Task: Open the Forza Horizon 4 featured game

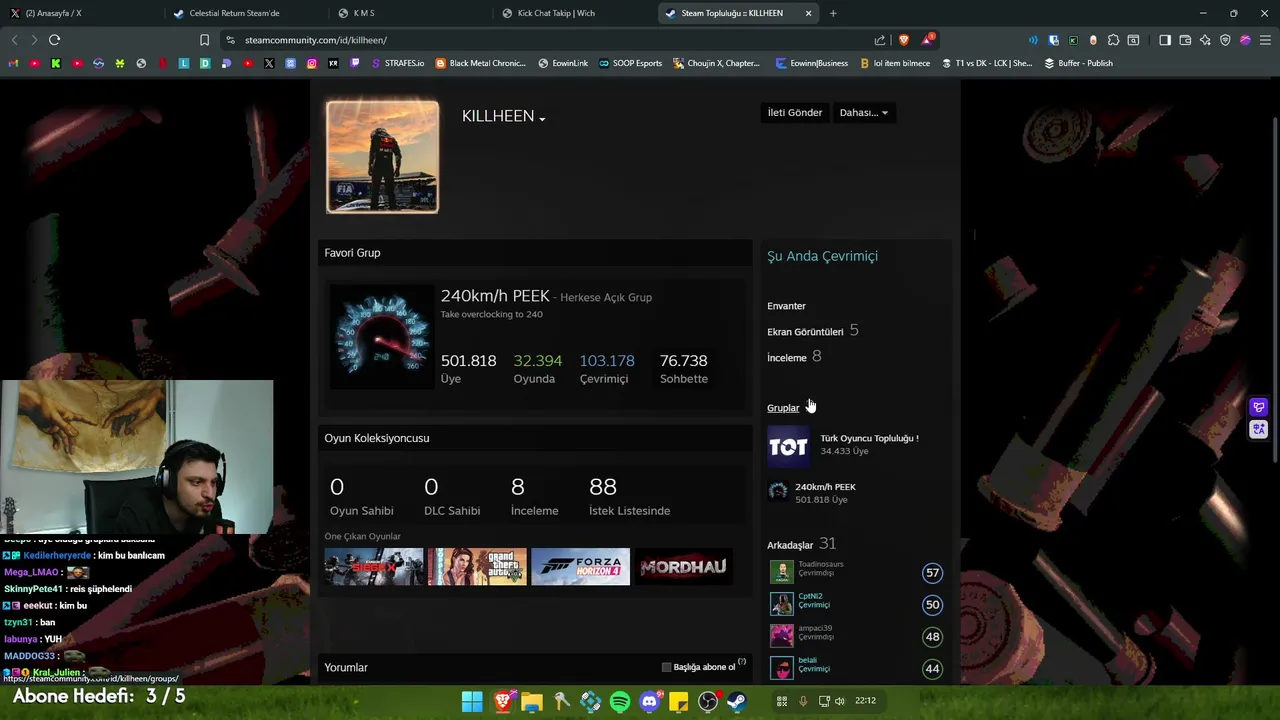Action: pos(580,567)
